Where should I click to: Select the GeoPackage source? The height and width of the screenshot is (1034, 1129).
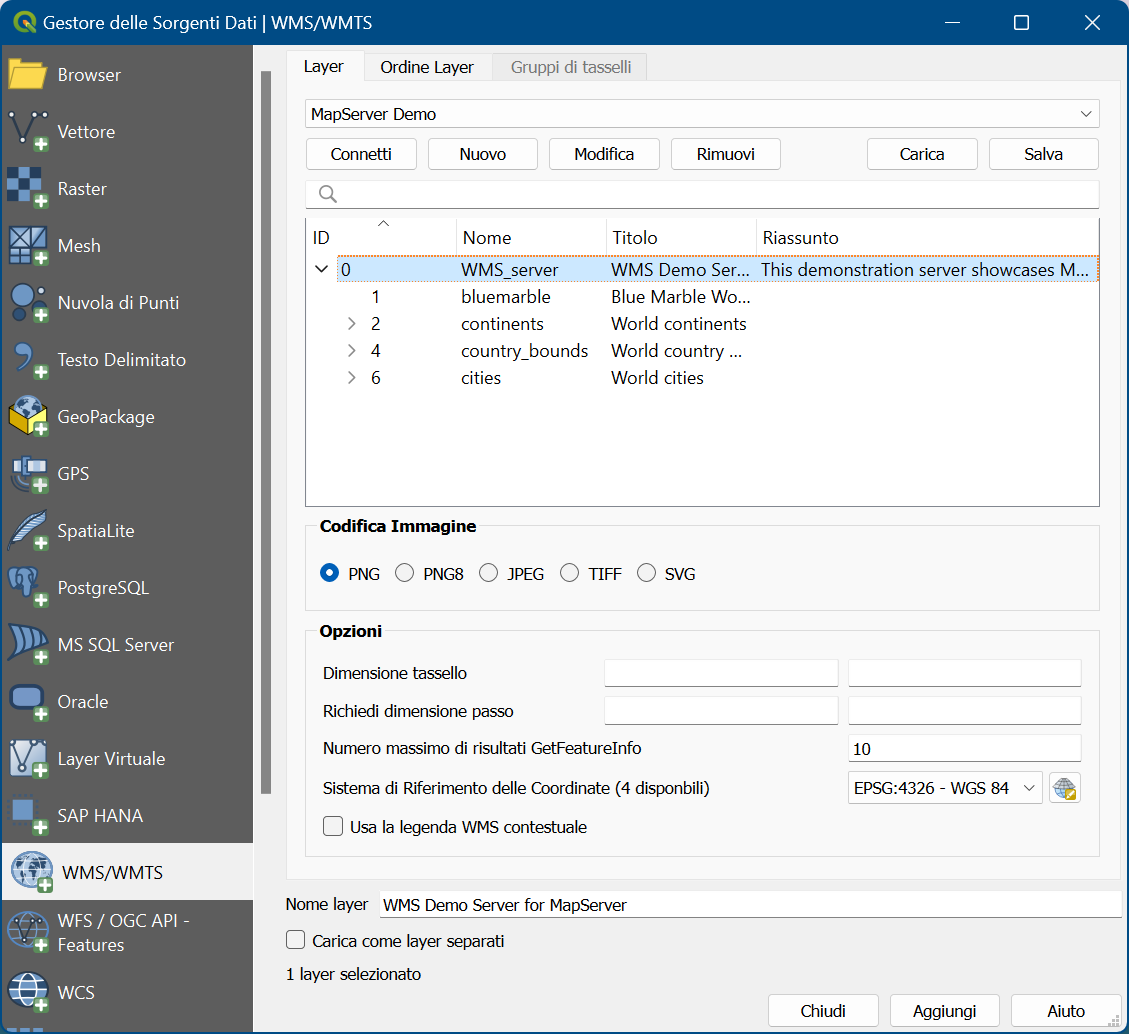click(127, 416)
